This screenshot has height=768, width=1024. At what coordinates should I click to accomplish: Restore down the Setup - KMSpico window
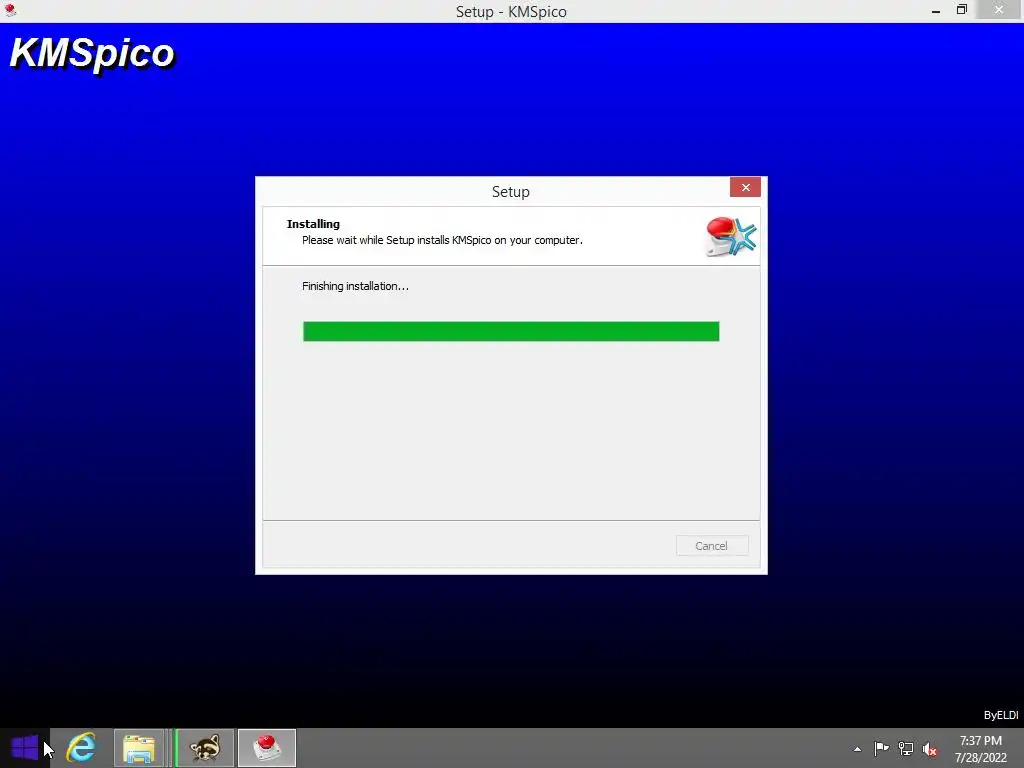click(961, 10)
